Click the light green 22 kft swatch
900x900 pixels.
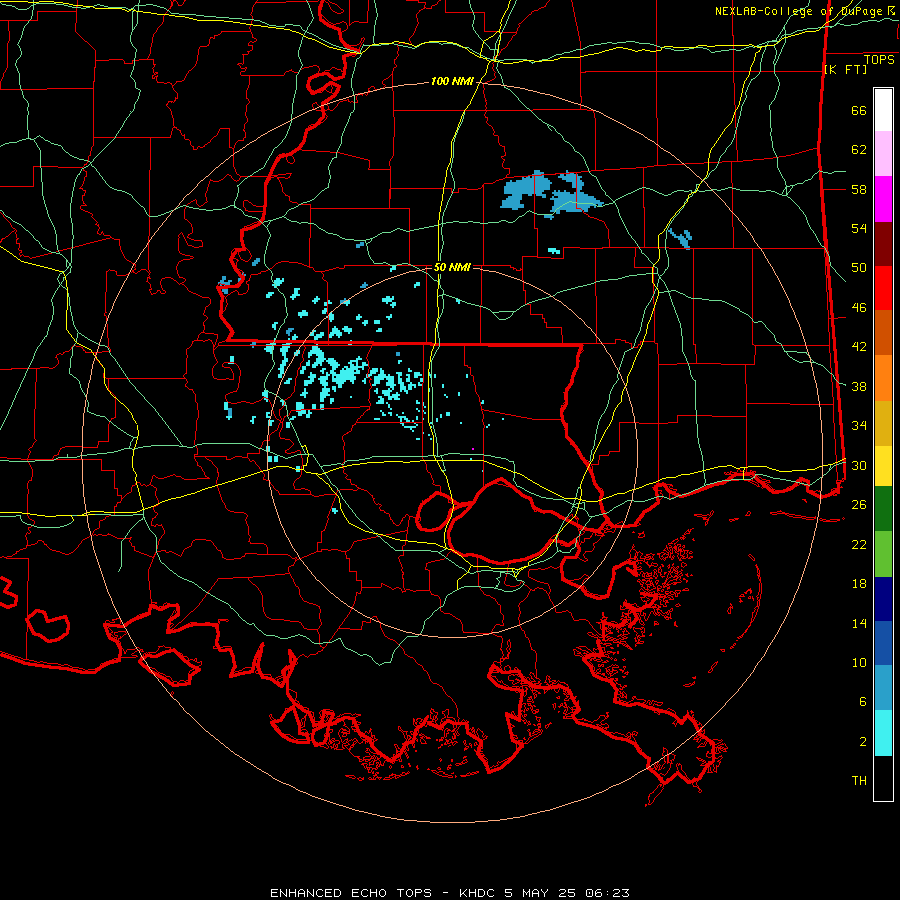click(883, 554)
